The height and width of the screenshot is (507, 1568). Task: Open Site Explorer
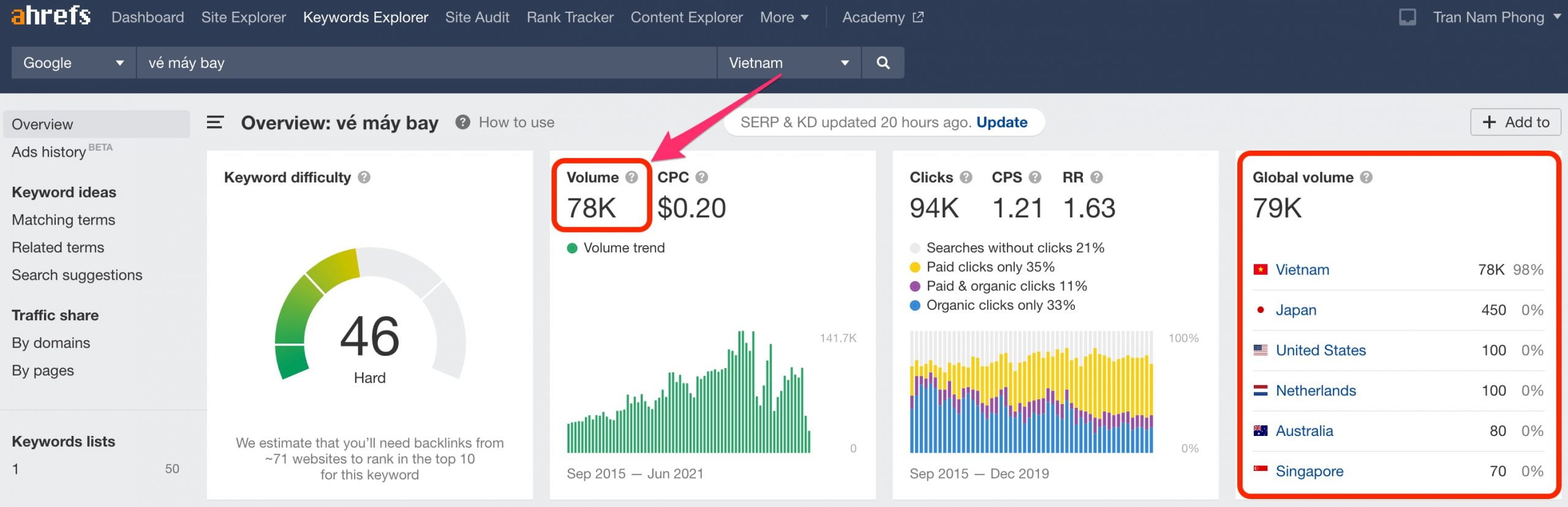tap(244, 17)
